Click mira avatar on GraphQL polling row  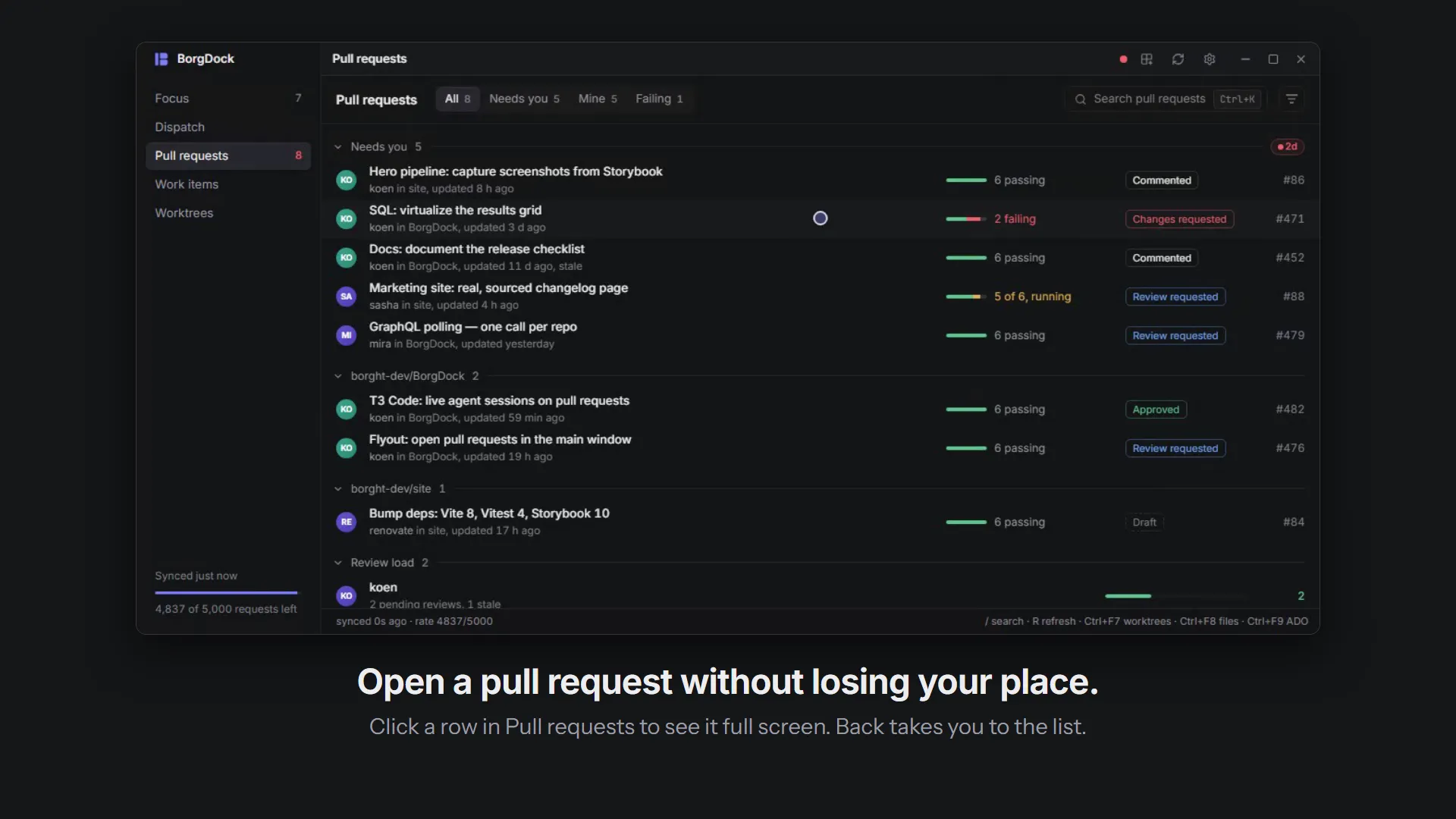coord(347,335)
